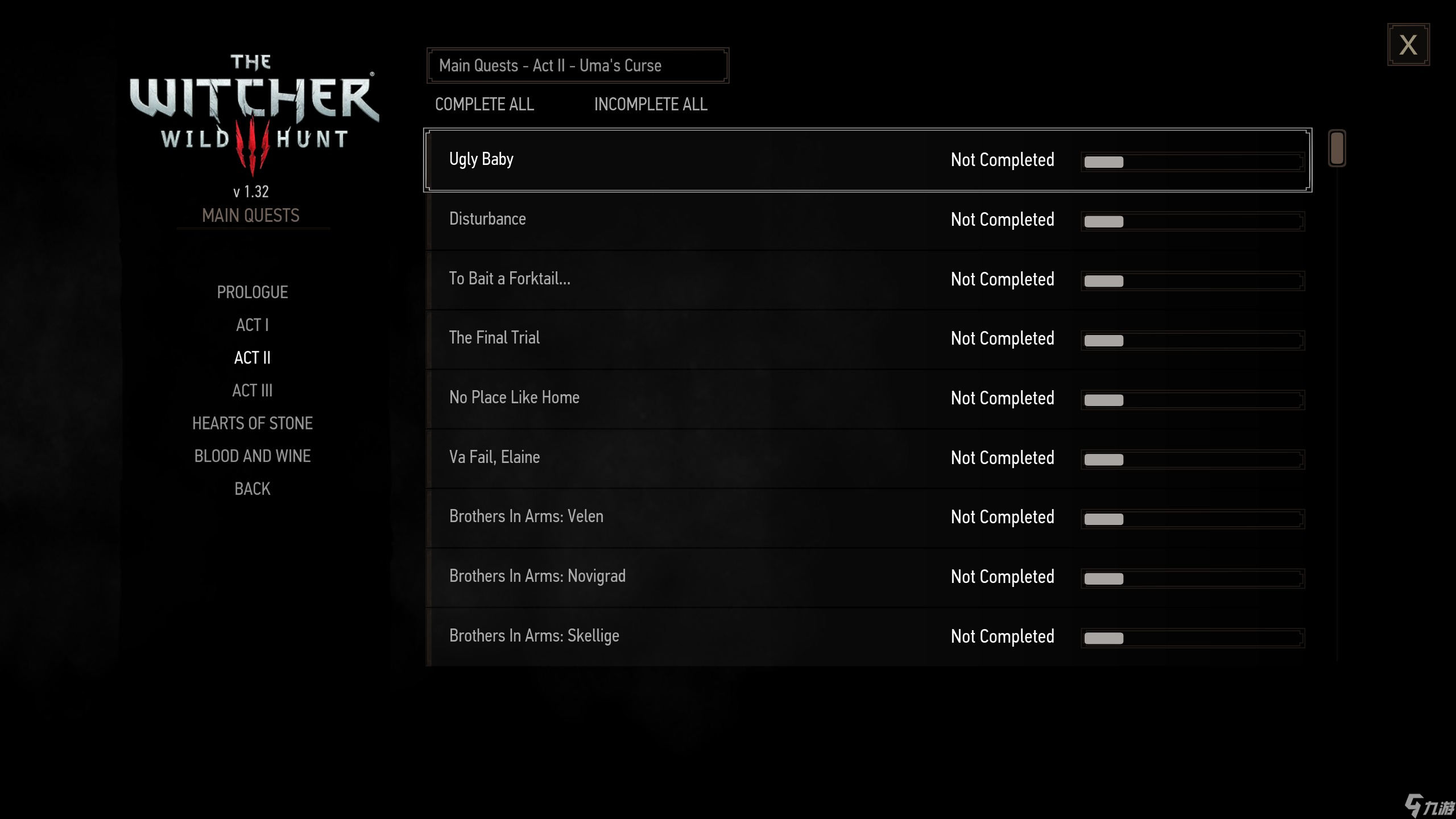Viewport: 1456px width, 819px height.
Task: Navigate to ACT III quest section
Action: point(253,389)
